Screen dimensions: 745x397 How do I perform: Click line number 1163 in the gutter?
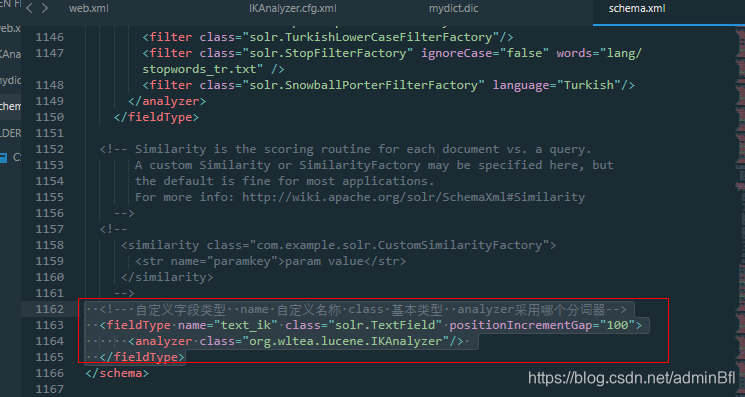coord(49,325)
